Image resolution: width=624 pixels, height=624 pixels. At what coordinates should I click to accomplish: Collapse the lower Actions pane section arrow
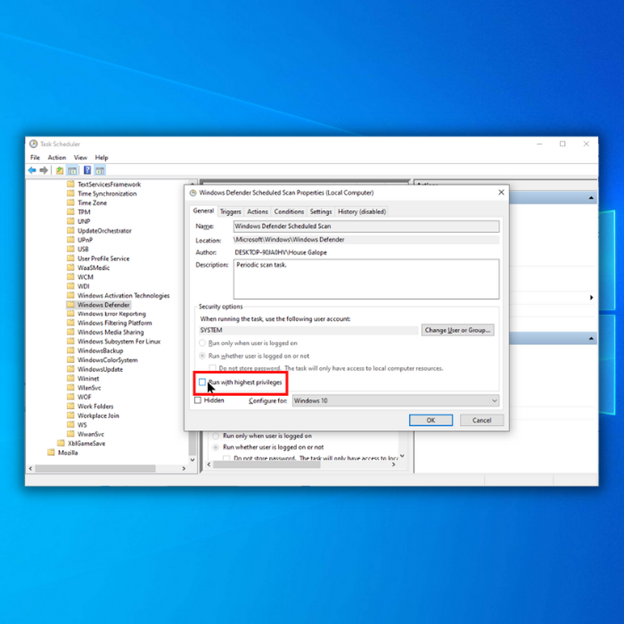click(x=591, y=339)
